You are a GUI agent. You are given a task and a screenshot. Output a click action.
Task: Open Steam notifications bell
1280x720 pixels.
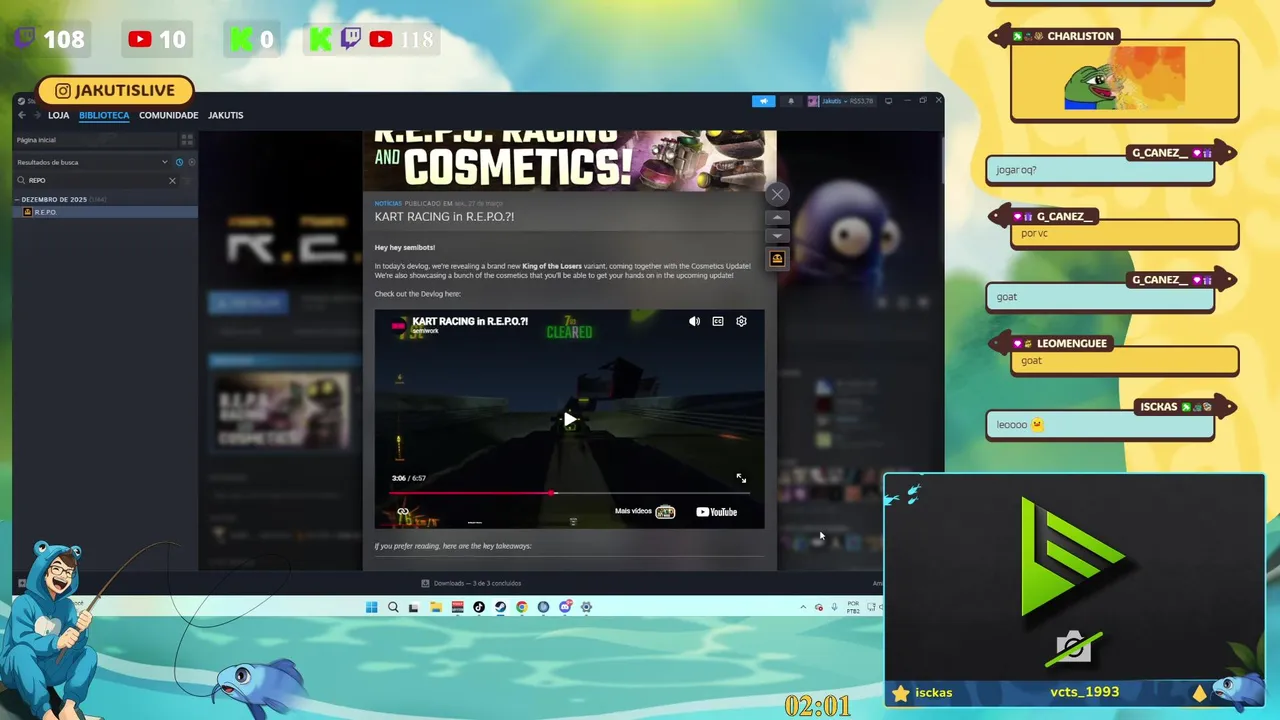pyautogui.click(x=791, y=101)
